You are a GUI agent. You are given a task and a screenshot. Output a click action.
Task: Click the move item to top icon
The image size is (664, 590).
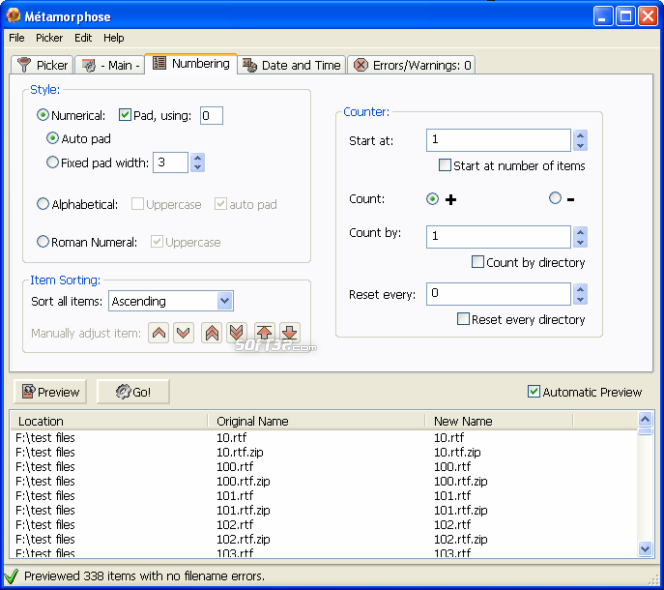265,333
